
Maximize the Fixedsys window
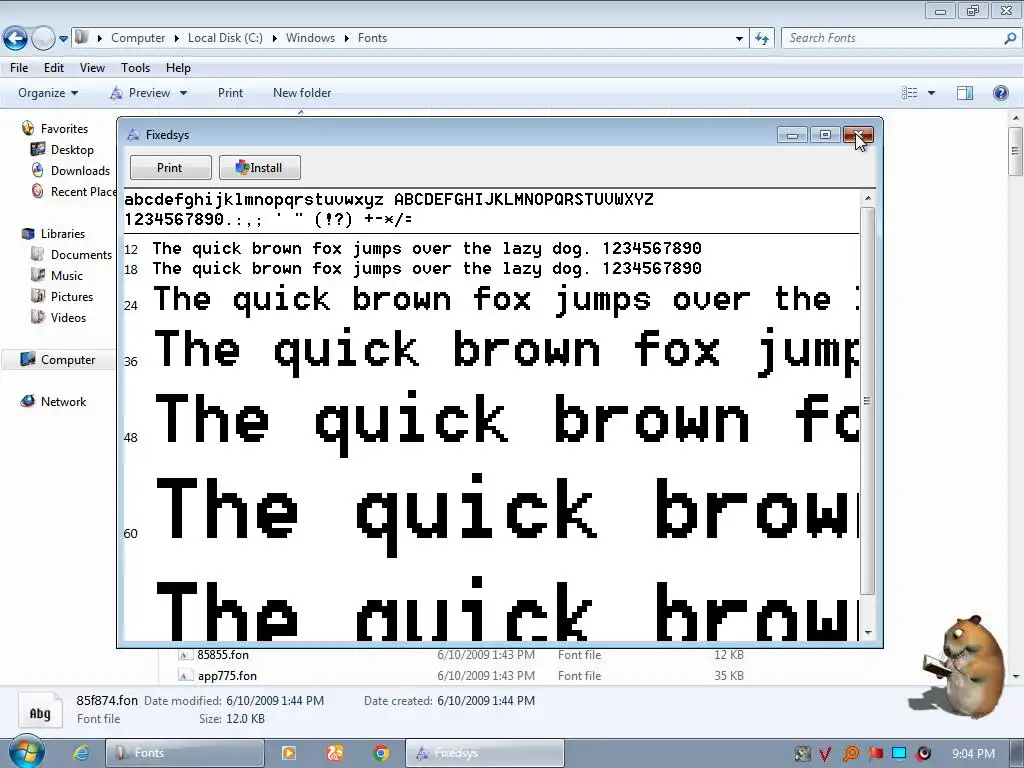[x=825, y=135]
